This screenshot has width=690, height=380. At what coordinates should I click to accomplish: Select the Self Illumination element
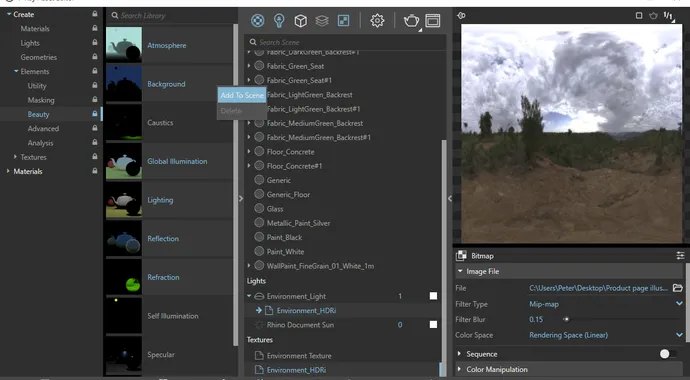pos(169,316)
